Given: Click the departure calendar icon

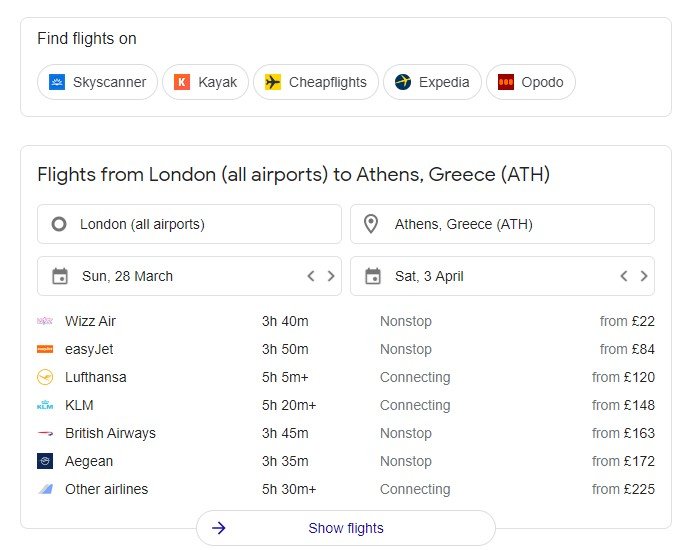Looking at the screenshot, I should point(60,276).
